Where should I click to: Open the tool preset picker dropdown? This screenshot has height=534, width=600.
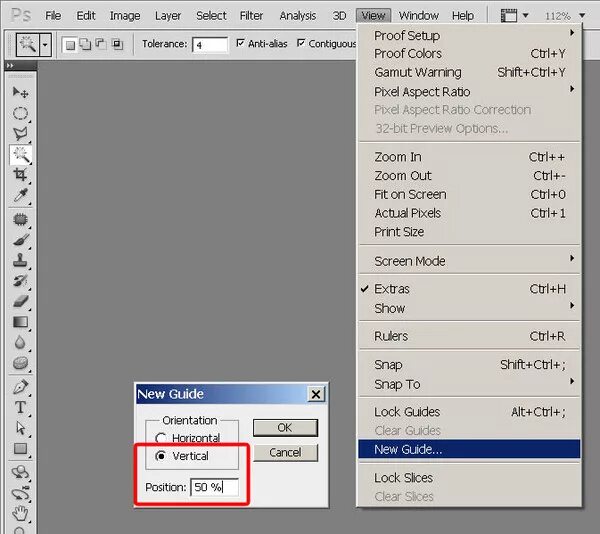click(x=45, y=45)
